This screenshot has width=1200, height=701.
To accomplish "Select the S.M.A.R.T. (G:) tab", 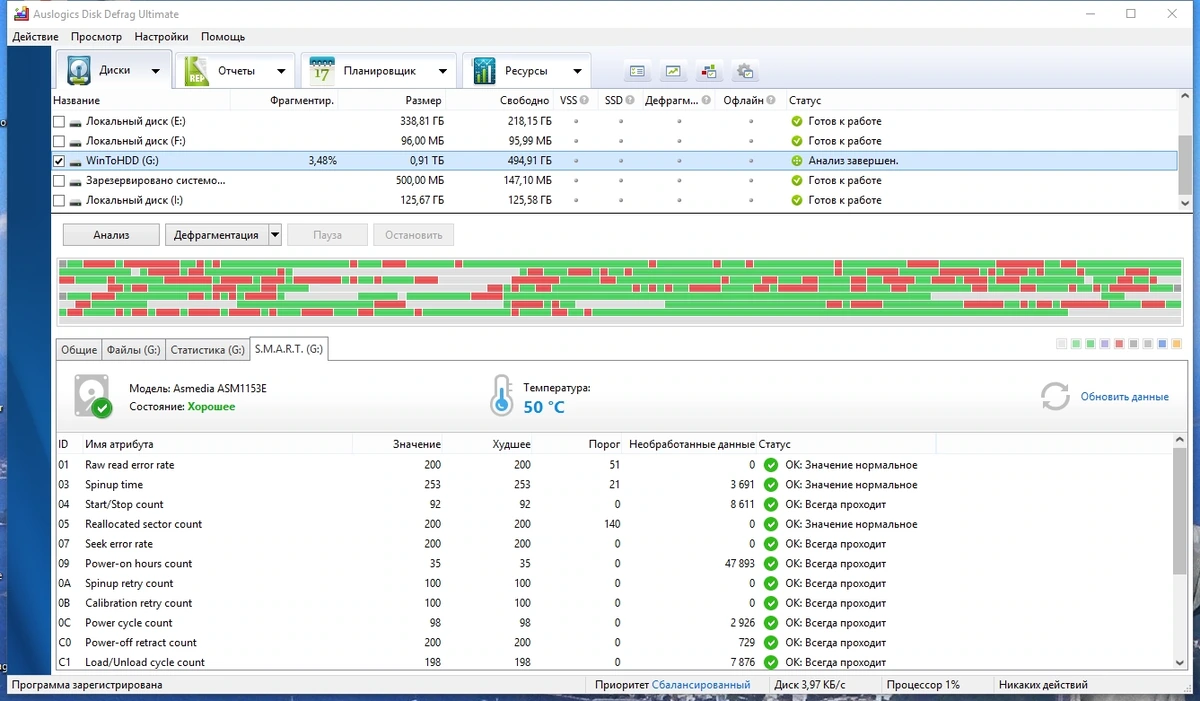I will tap(288, 349).
